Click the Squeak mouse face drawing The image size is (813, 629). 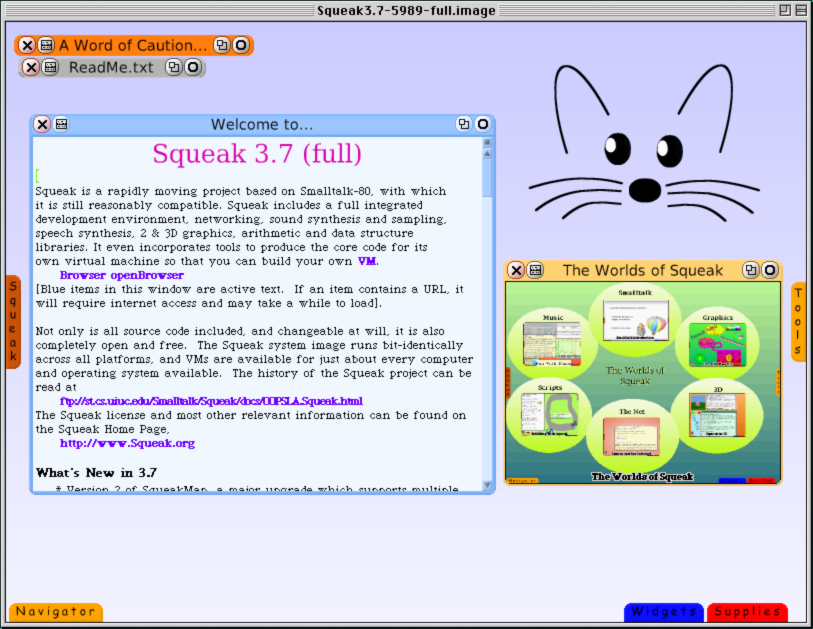(x=644, y=141)
